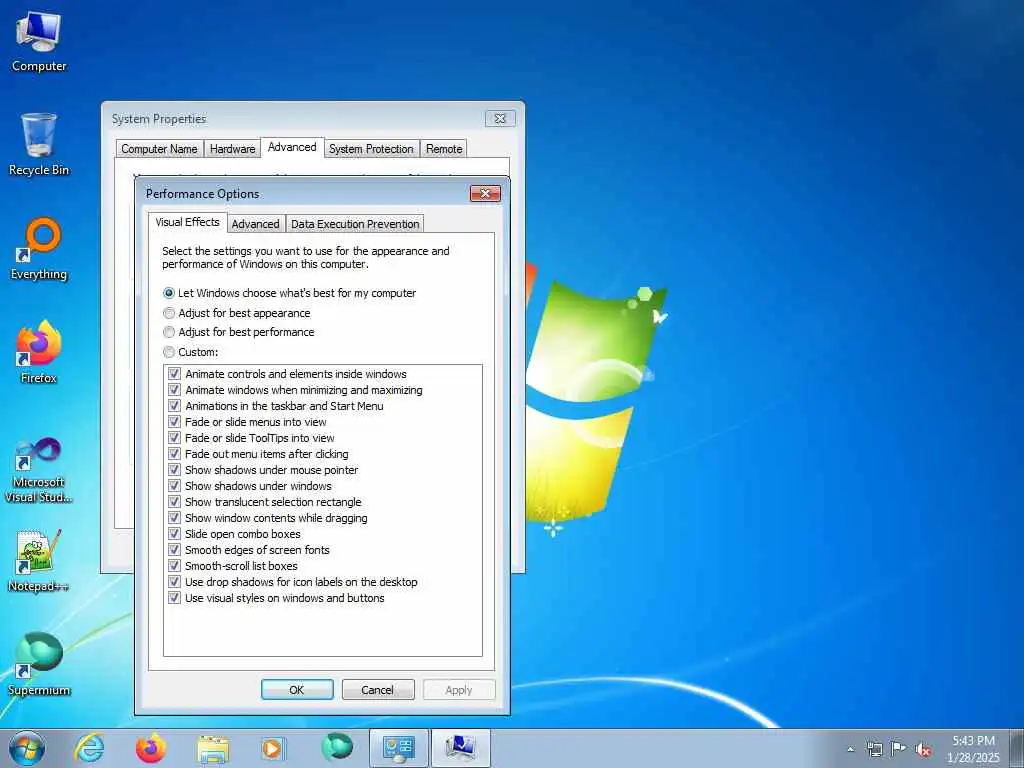Select the Microsoft Visual Studio desktop shortcut
Viewport: 1024px width, 768px height.
[39, 470]
